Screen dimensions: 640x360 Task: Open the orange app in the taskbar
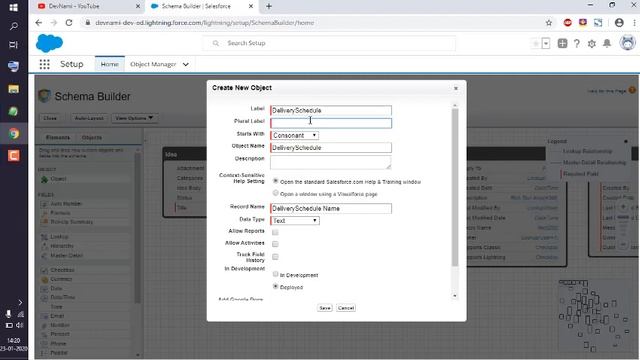(x=13, y=156)
